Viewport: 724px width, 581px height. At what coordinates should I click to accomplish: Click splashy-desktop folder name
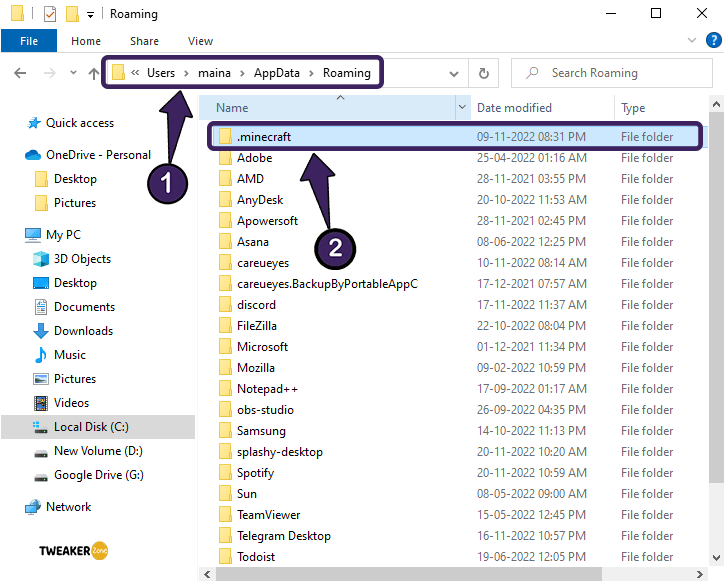click(x=280, y=452)
